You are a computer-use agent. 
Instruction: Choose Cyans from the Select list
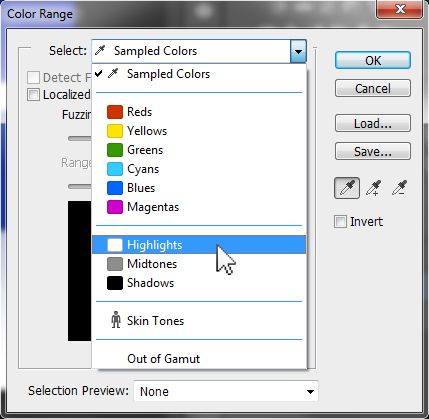[199, 169]
